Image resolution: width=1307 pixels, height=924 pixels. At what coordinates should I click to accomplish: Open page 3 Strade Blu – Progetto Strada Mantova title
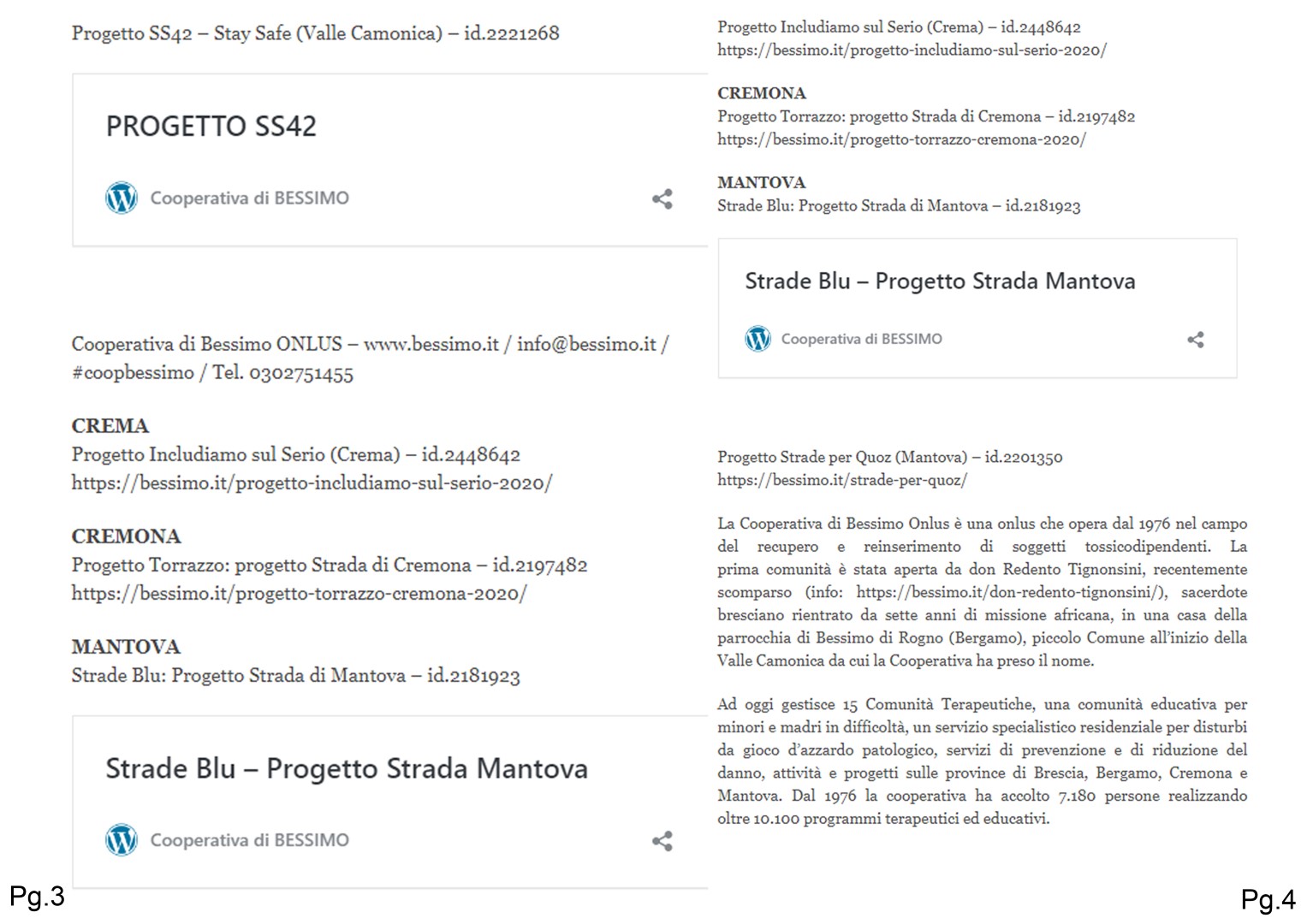[346, 768]
